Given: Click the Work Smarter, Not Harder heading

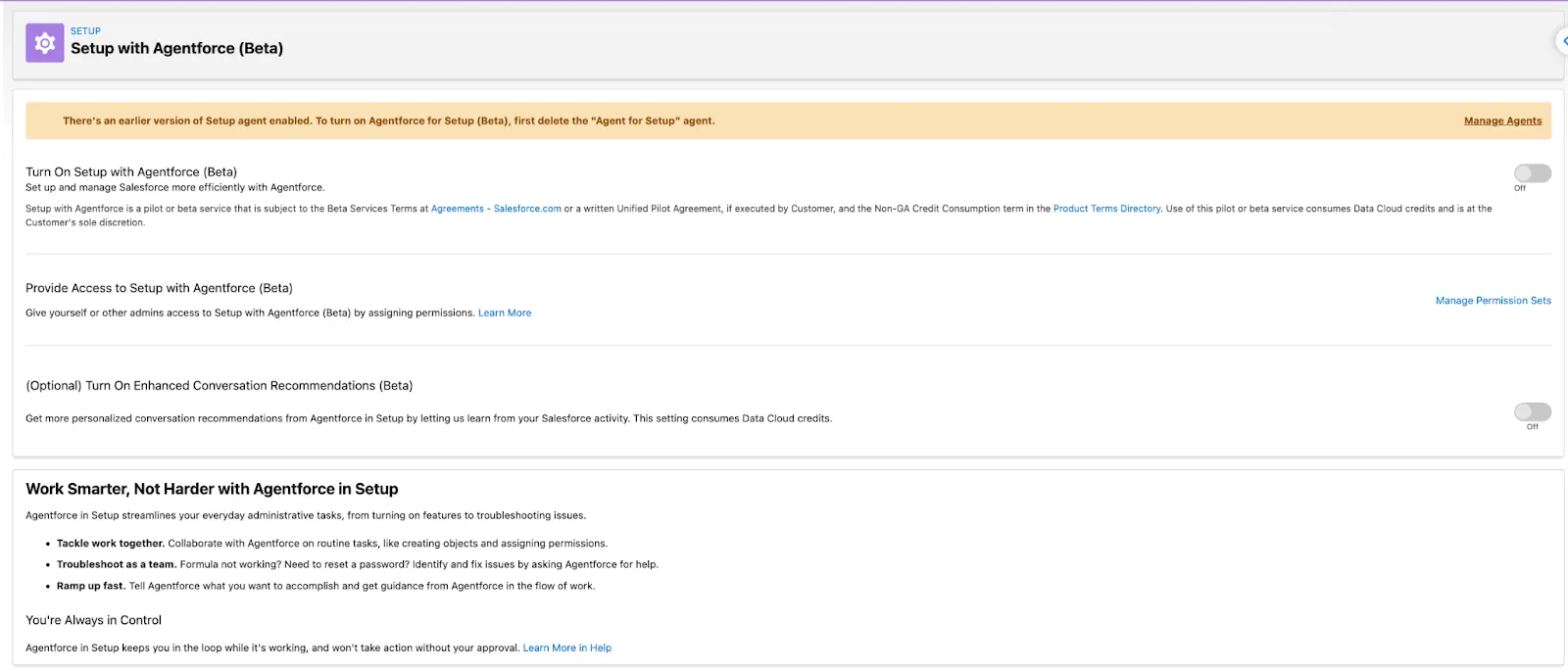Looking at the screenshot, I should 212,489.
